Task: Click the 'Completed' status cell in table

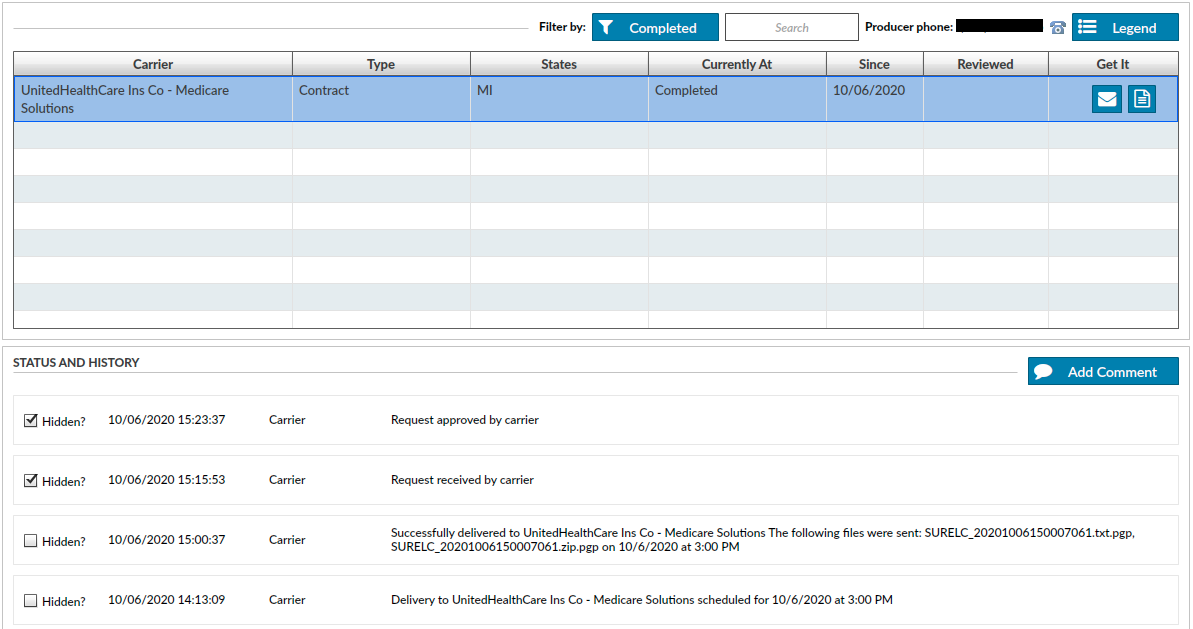Action: [737, 99]
